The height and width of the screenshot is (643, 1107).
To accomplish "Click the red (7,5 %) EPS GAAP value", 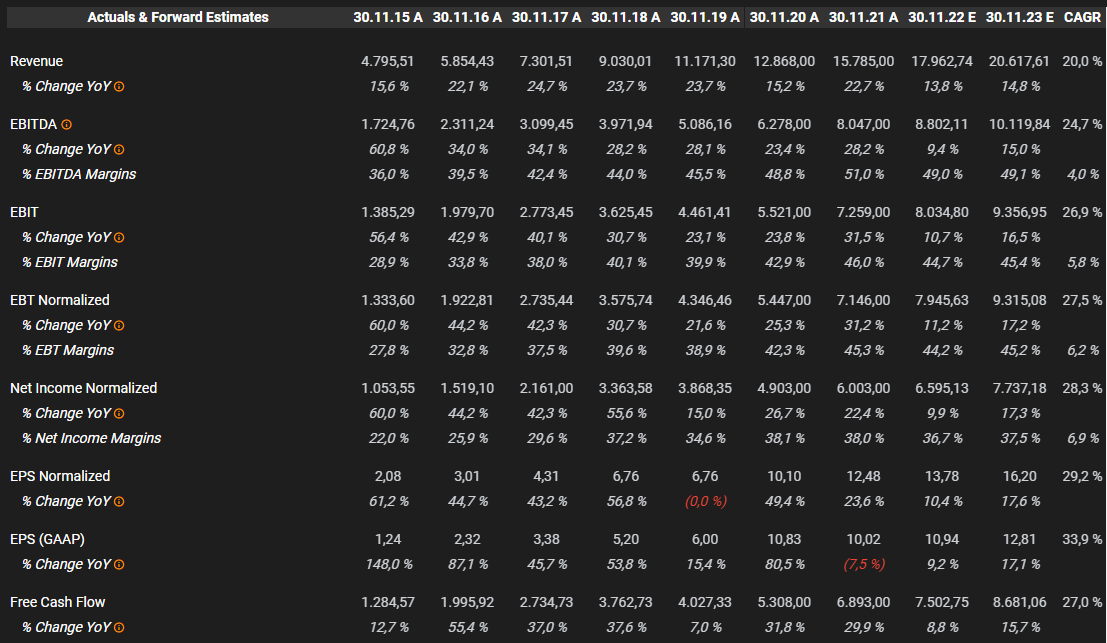I will tap(864, 564).
